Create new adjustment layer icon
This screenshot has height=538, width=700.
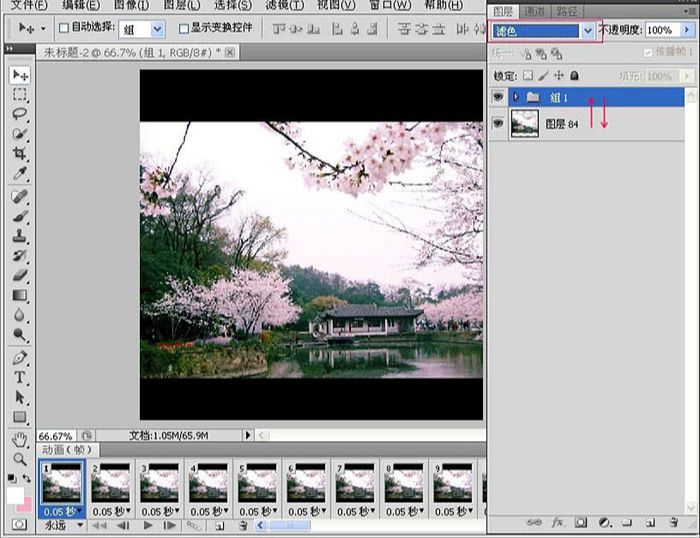[x=604, y=522]
